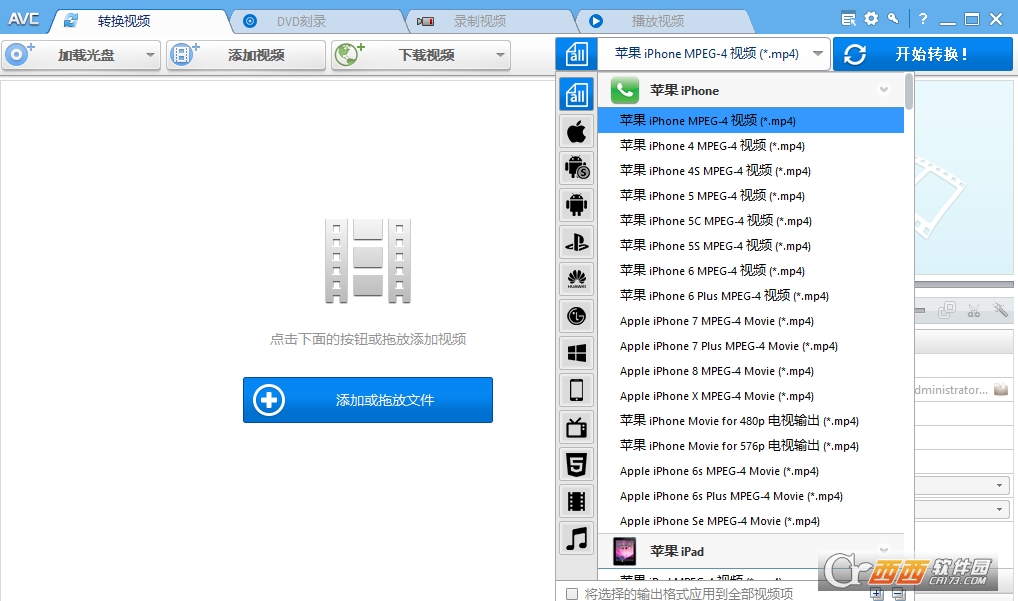
Task: Toggle apply output format to all videos checkbox
Action: [x=572, y=594]
